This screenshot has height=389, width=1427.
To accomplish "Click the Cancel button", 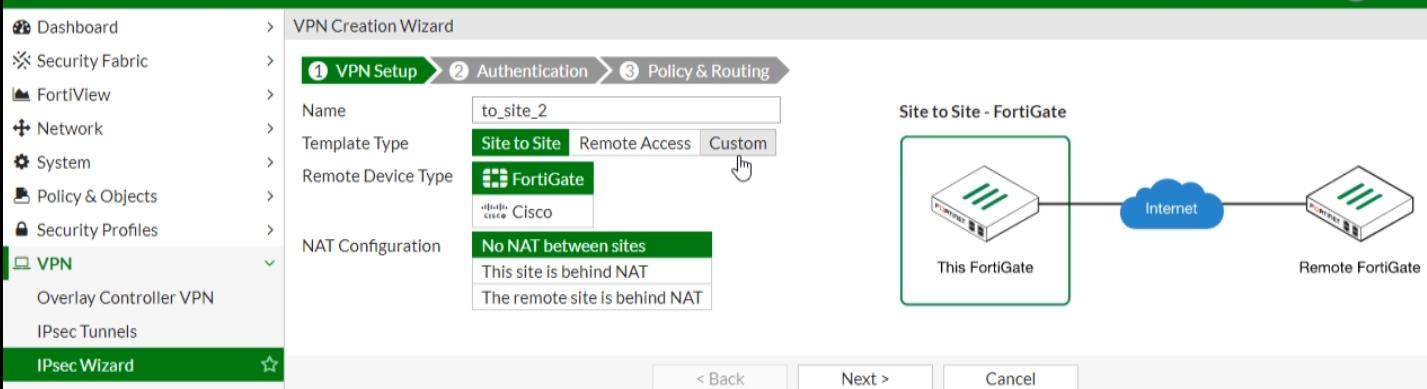I will (x=1010, y=378).
